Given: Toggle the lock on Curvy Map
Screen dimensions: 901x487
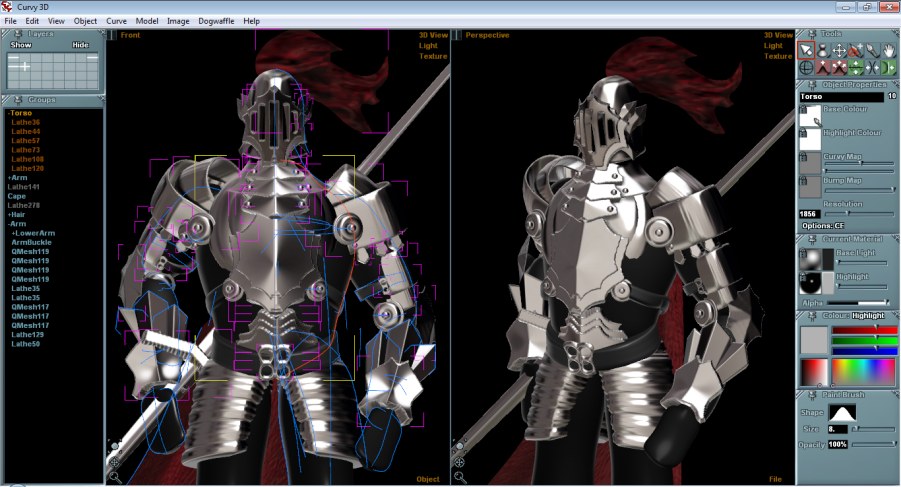Looking at the screenshot, I should 803,157.
